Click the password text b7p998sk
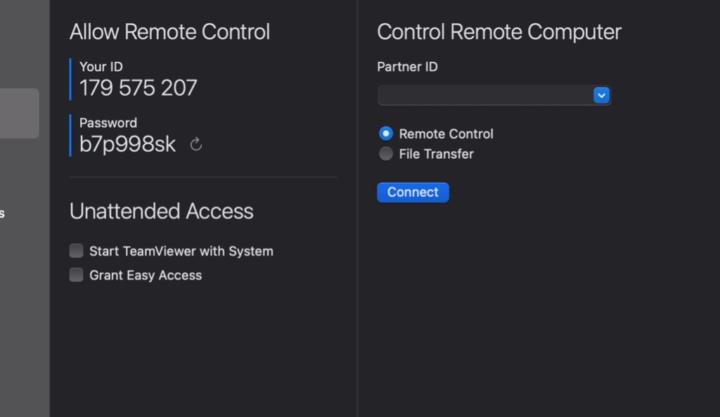720x417 pixels. 127,144
